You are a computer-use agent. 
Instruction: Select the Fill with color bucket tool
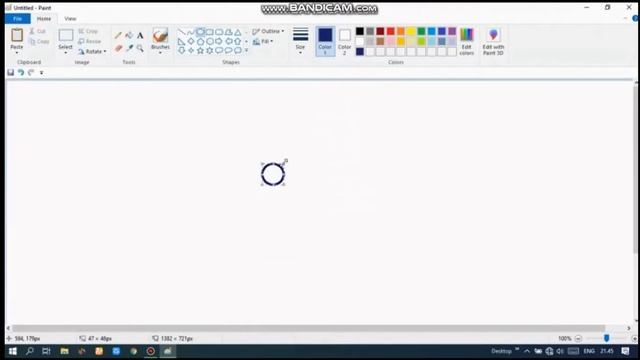[129, 36]
